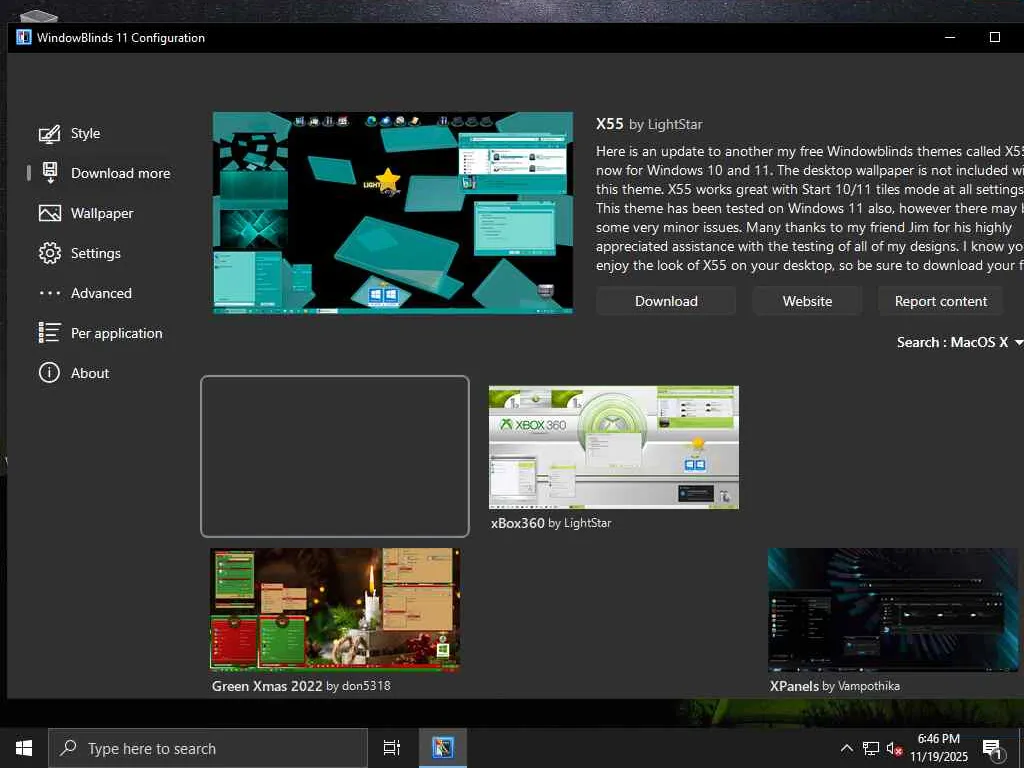Open the notification center icon
Image resolution: width=1024 pixels, height=768 pixels.
[x=993, y=749]
